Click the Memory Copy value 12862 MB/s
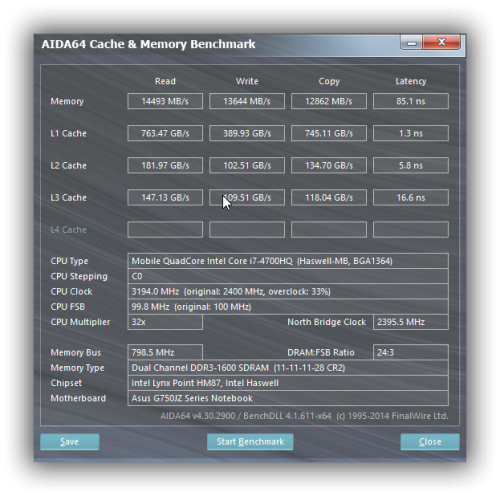Screen dimensions: 500x496 click(x=329, y=101)
